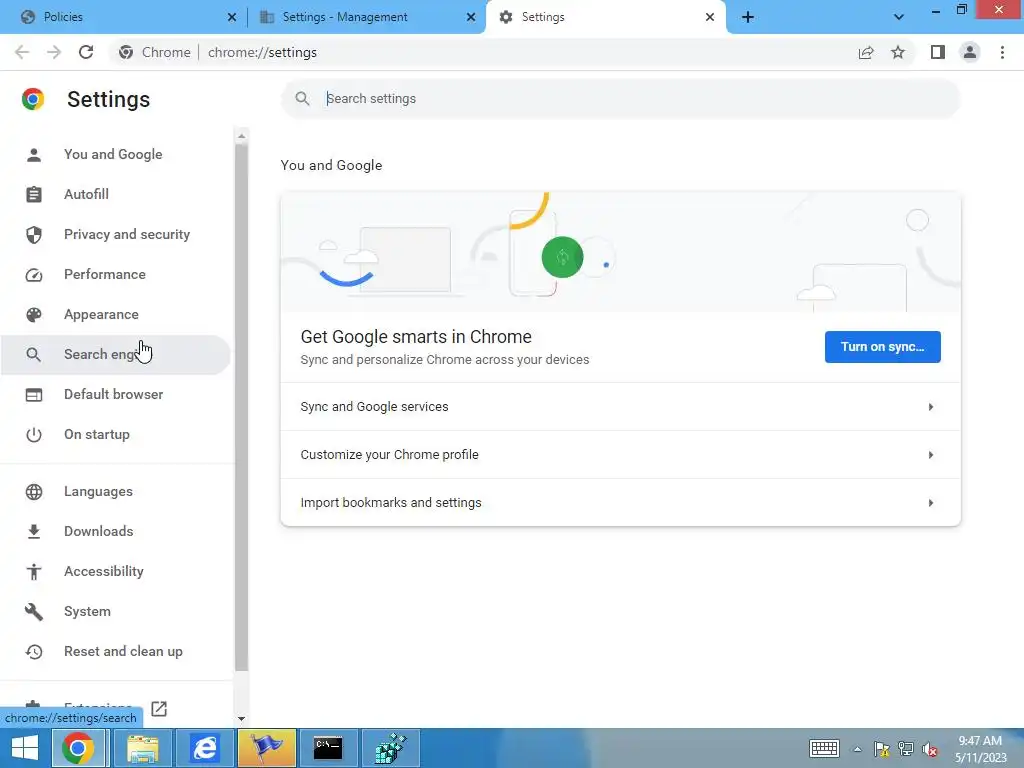Click the external link icon next to Extensions
The image size is (1024, 768).
[159, 709]
